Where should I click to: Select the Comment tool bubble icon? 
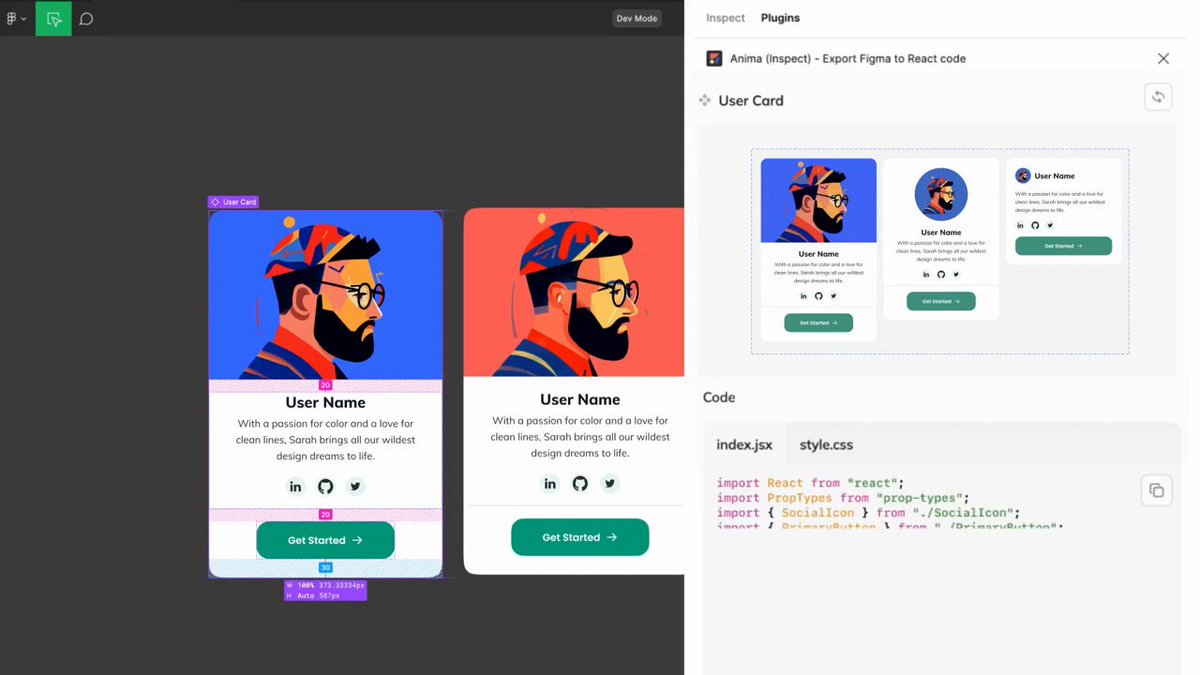[x=87, y=18]
